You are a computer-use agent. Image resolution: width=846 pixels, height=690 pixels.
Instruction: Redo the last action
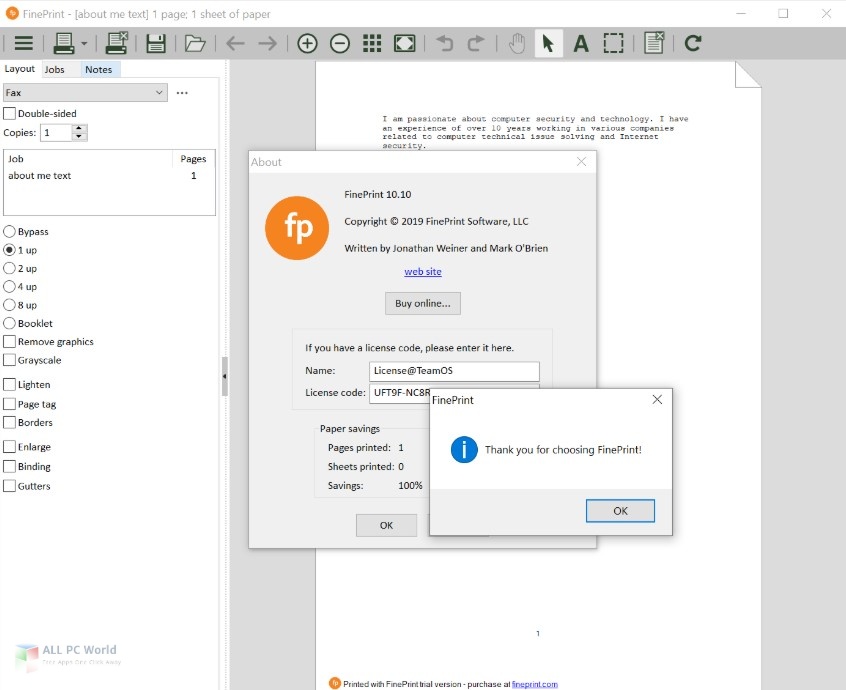point(476,43)
